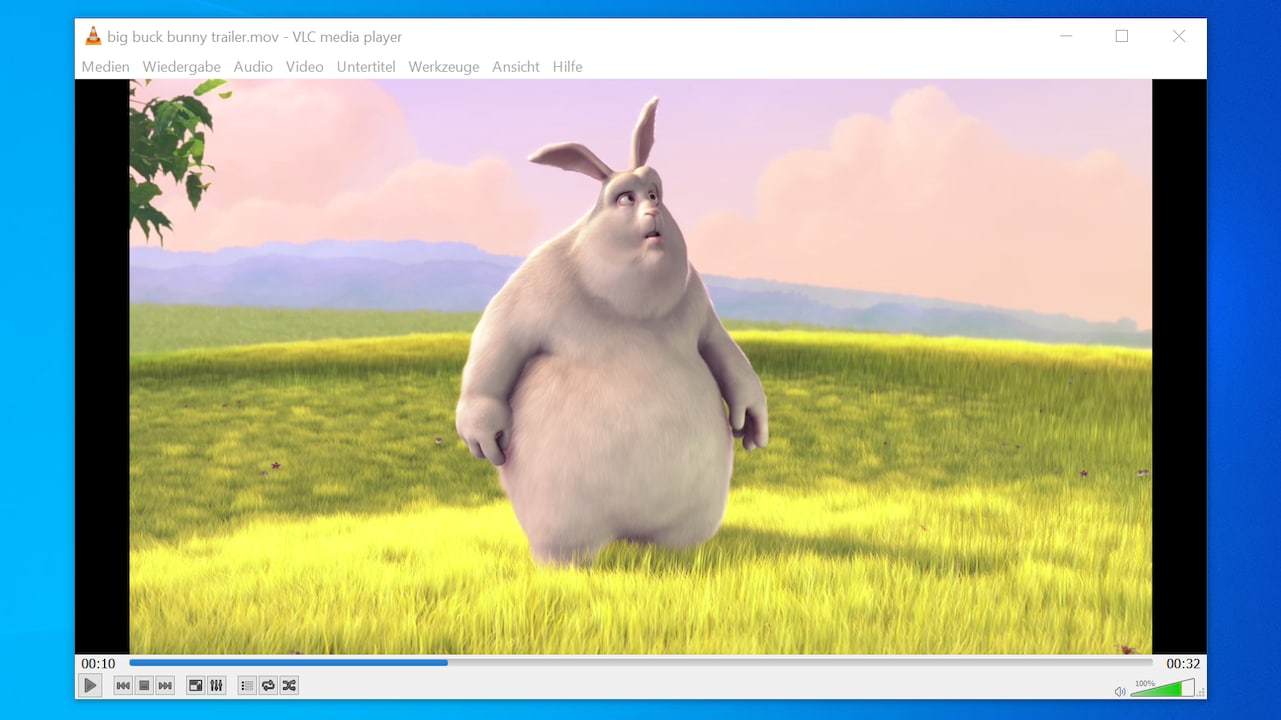Image resolution: width=1281 pixels, height=720 pixels.
Task: Open extended settings with the equalizer icon
Action: [x=217, y=685]
